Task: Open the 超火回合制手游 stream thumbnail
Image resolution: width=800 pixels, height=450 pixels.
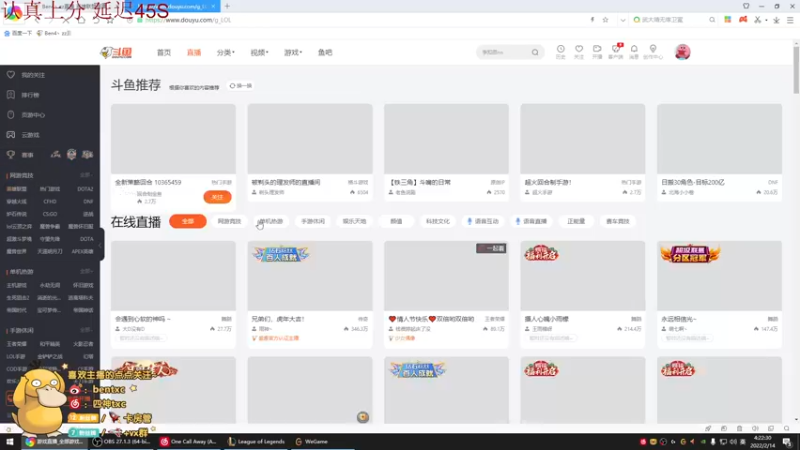Action: 583,139
